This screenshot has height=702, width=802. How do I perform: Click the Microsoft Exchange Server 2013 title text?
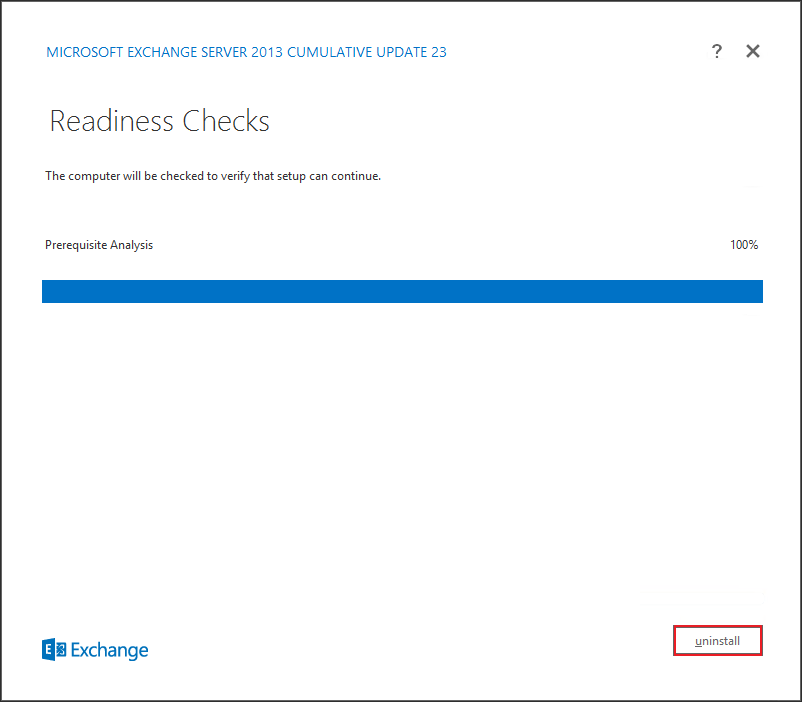pos(246,52)
